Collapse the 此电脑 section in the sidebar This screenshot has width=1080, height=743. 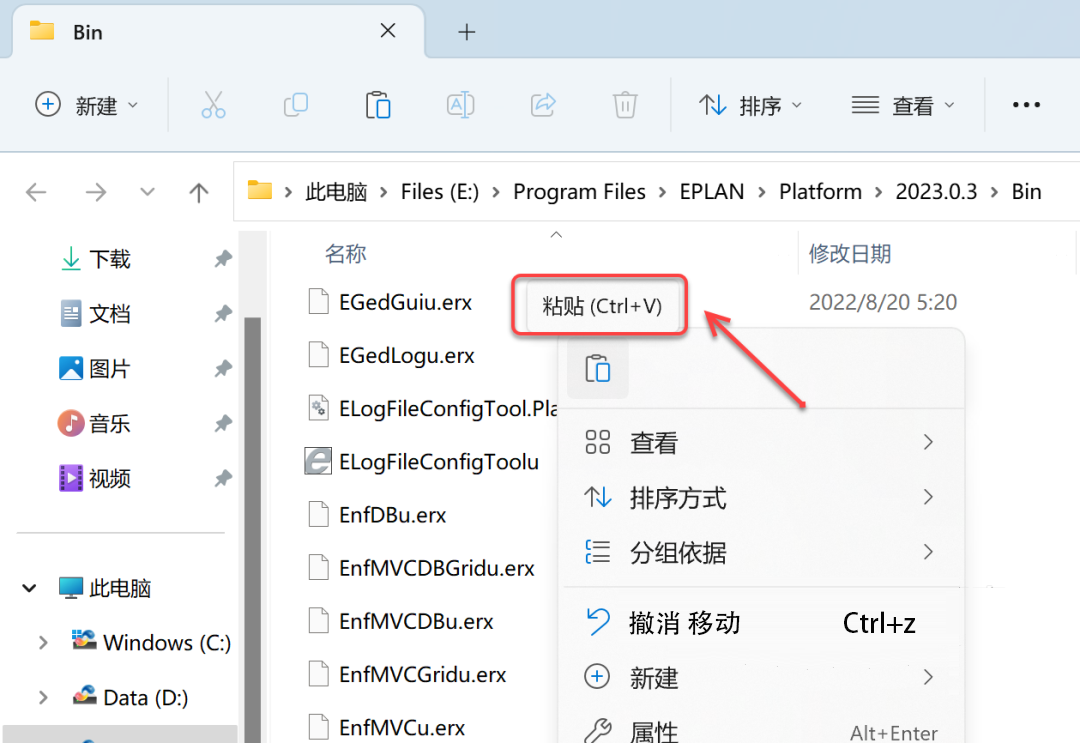pyautogui.click(x=28, y=588)
